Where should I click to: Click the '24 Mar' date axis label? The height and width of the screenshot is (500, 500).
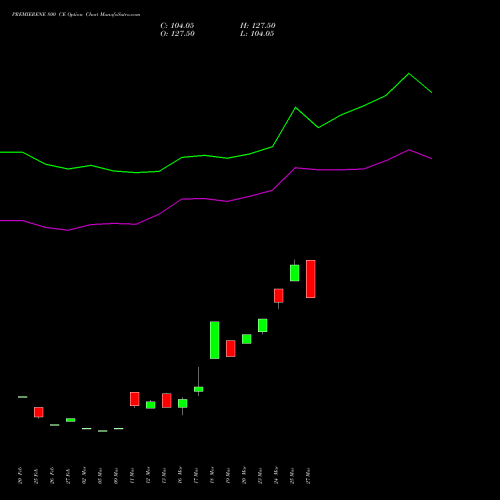(276, 475)
